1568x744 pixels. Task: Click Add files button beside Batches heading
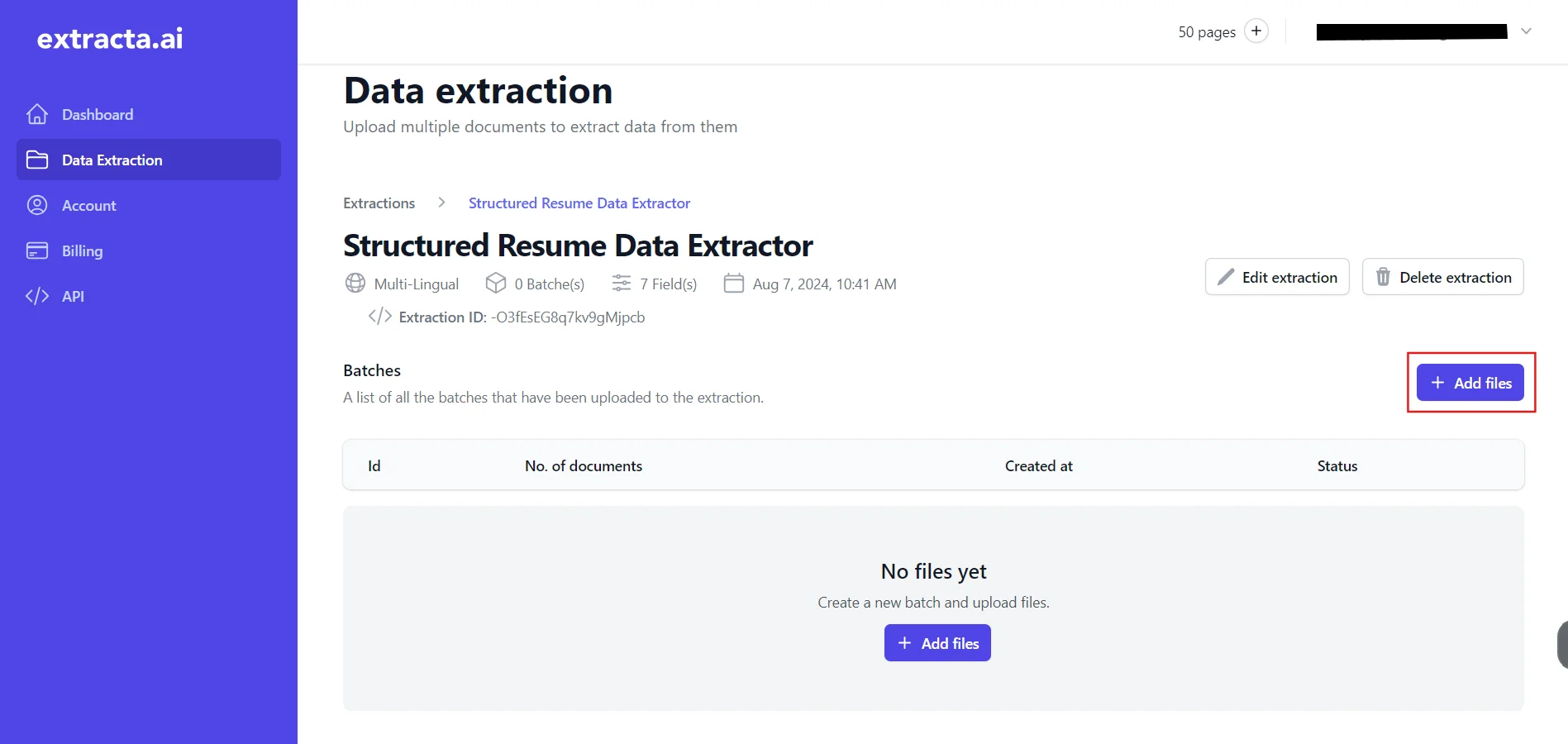click(1470, 383)
